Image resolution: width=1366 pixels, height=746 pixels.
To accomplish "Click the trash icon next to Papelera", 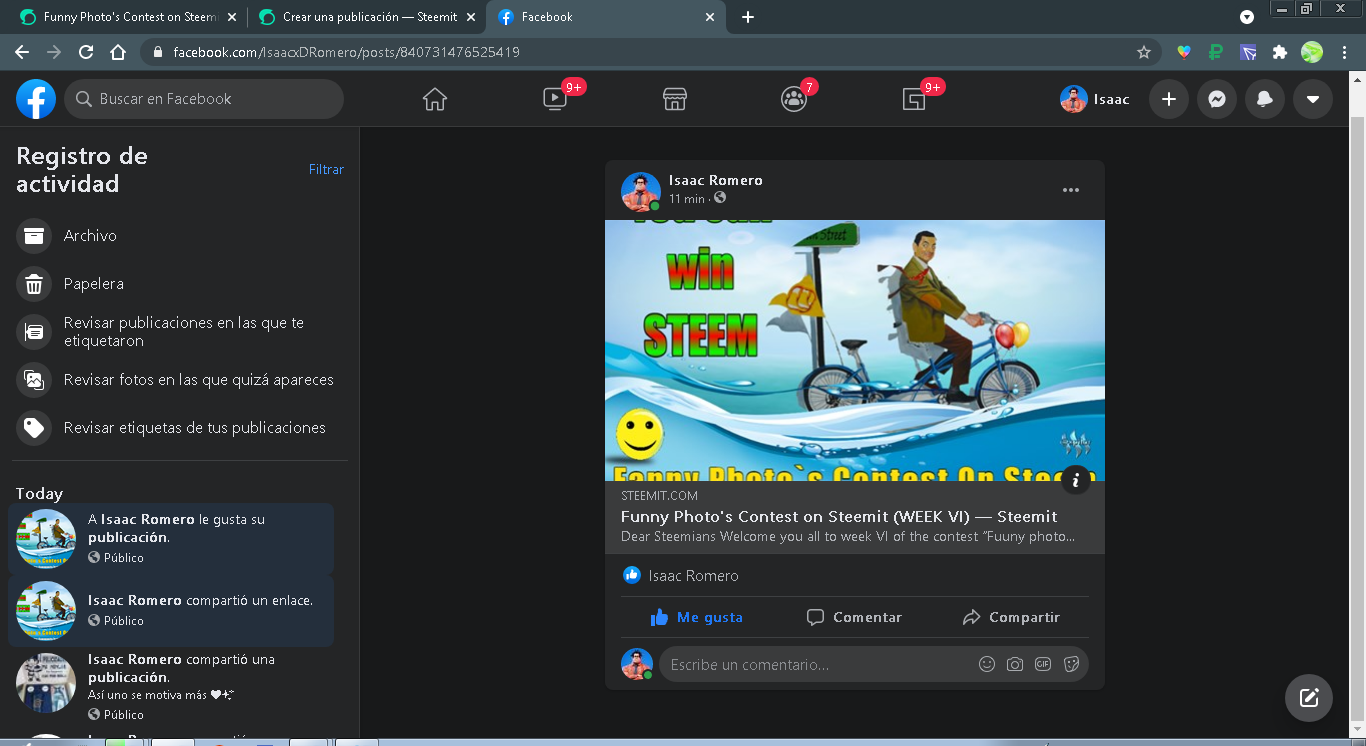I will tap(34, 284).
